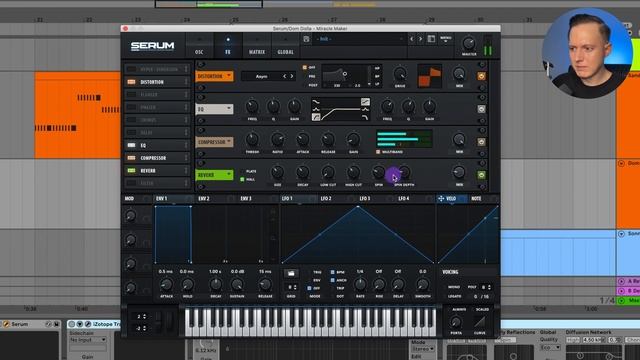This screenshot has height=360, width=640.
Task: Select Hall reverb type
Action: pos(248,179)
